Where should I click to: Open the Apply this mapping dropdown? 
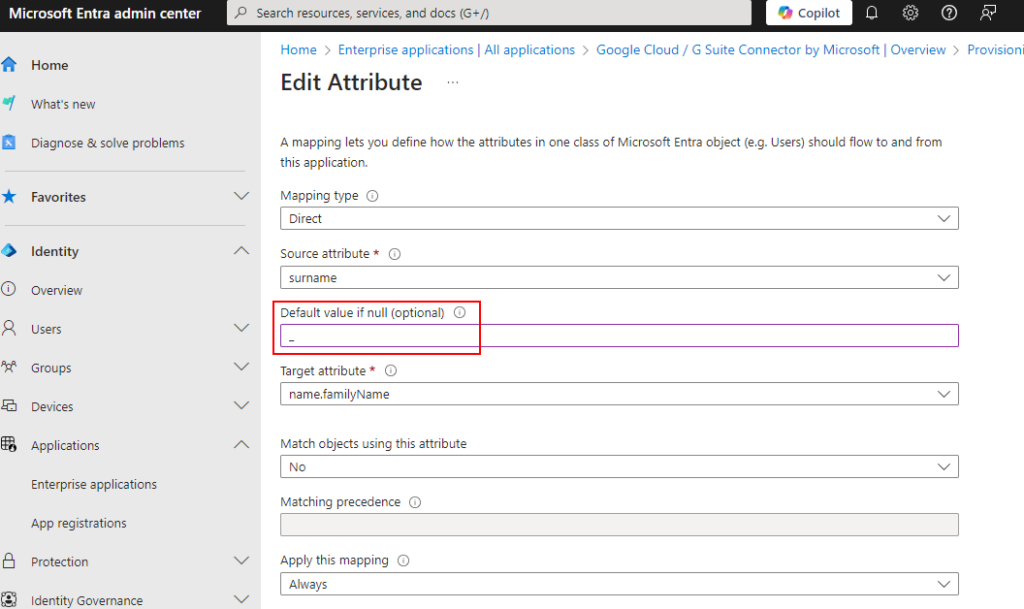(619, 584)
